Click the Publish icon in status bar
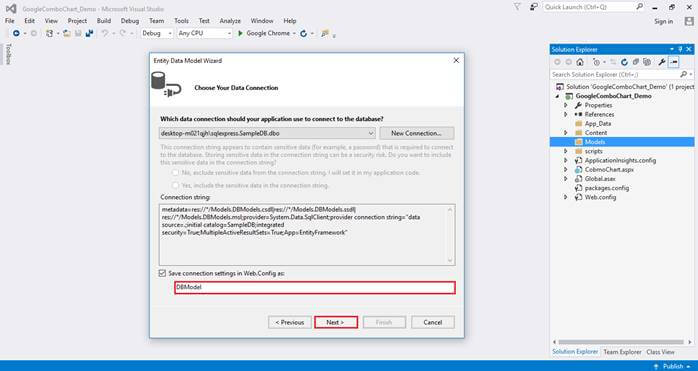Image resolution: width=698 pixels, height=371 pixels. pyautogui.click(x=656, y=366)
